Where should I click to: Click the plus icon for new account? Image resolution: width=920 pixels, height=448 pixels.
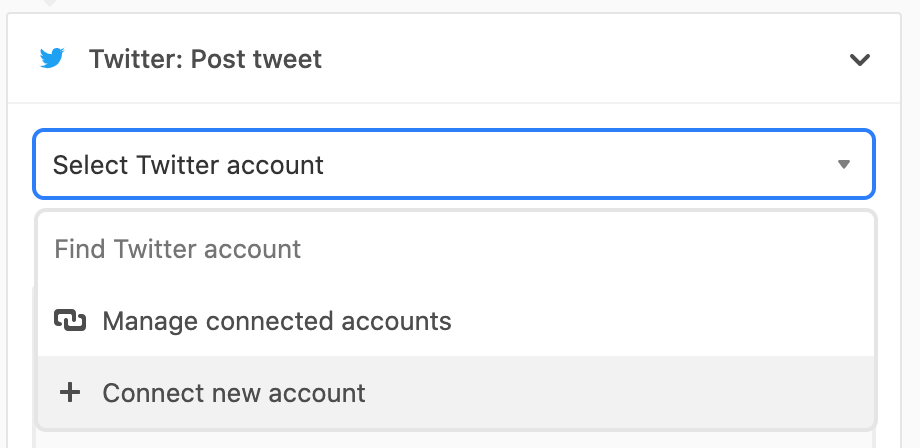coord(69,393)
